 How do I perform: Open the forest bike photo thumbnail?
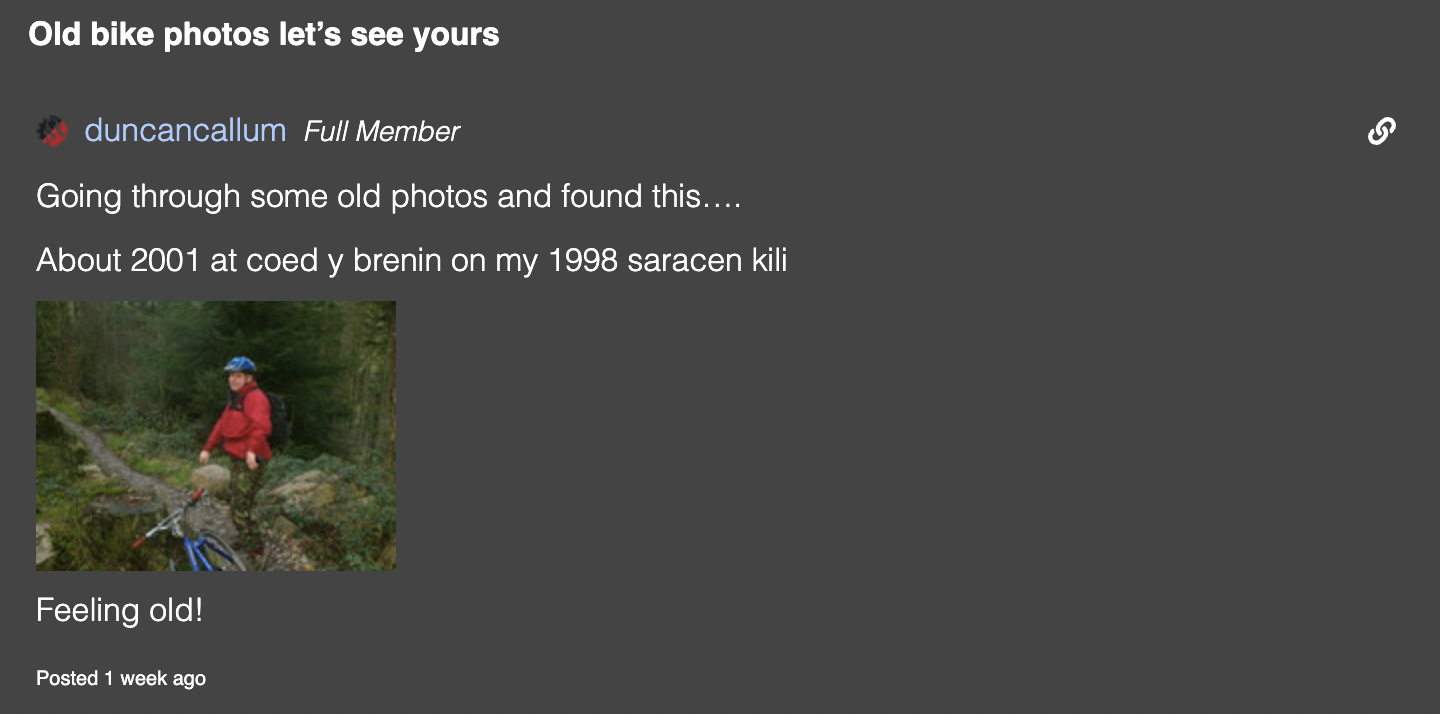216,436
